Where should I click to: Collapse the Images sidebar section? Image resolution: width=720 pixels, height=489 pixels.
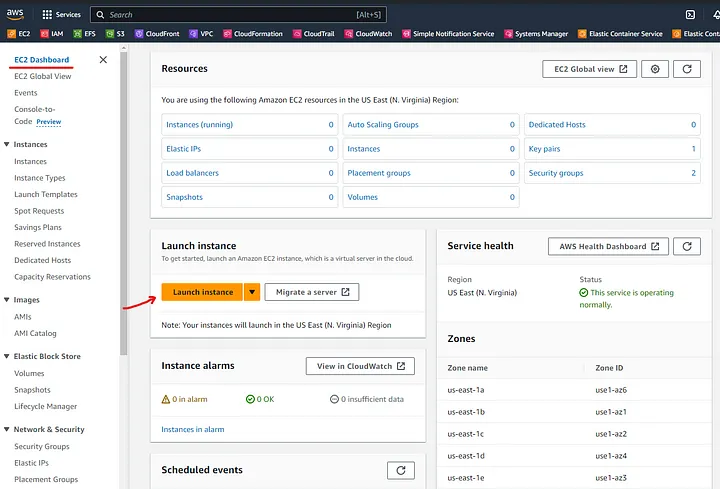[6, 300]
